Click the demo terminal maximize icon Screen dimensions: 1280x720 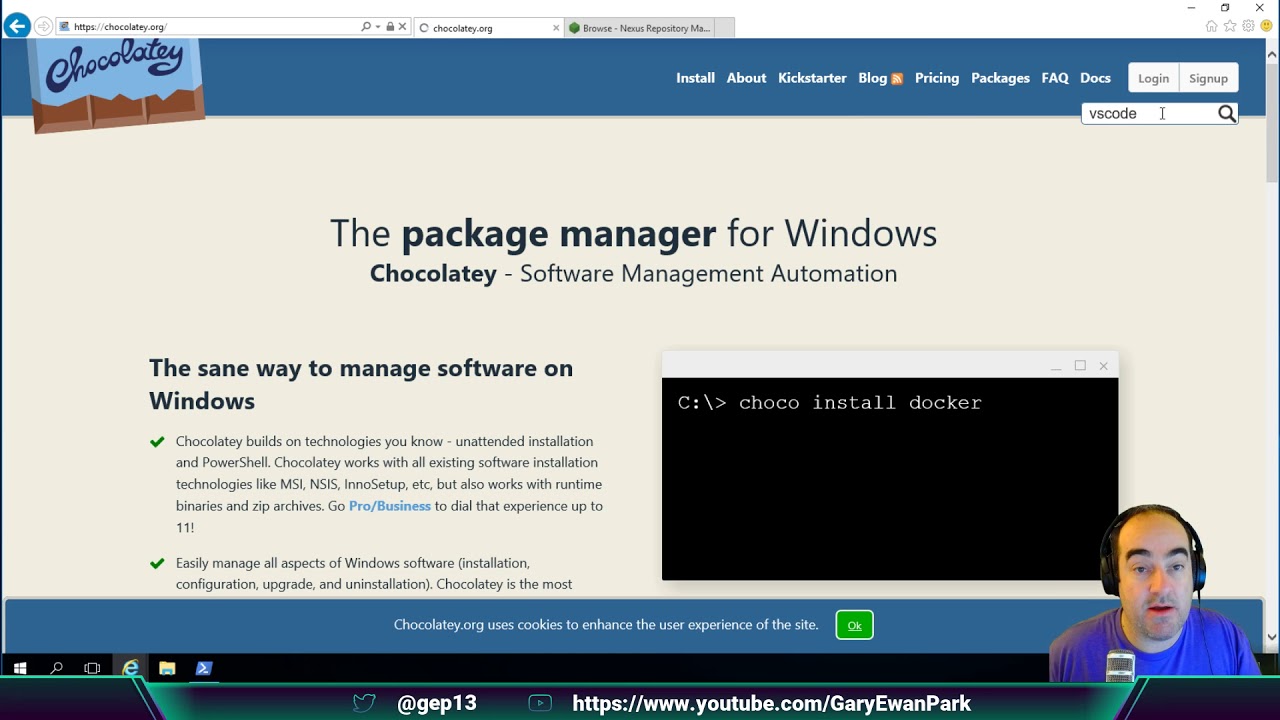coord(1080,366)
